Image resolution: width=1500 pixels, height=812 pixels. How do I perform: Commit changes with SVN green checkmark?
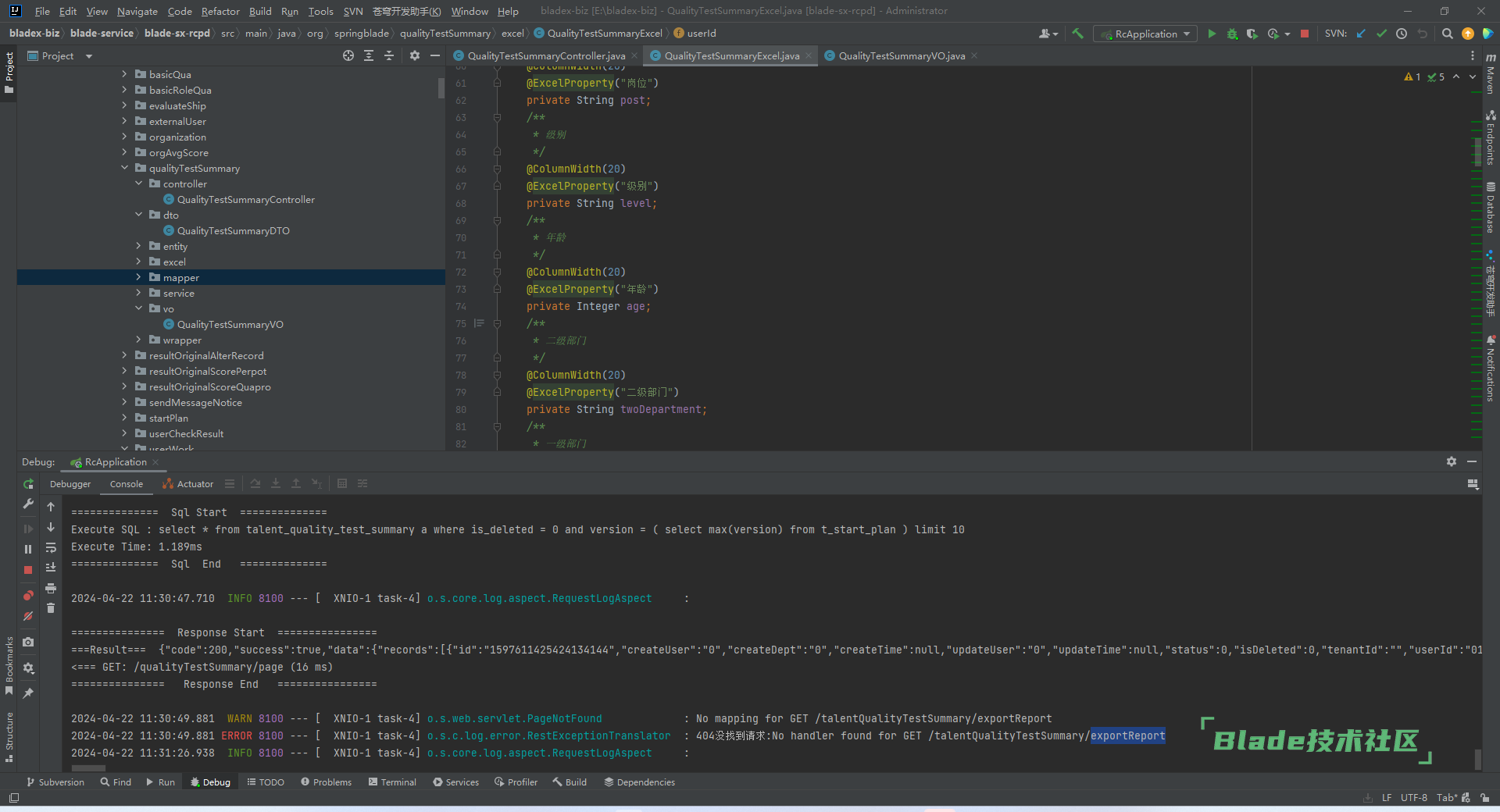(1381, 34)
